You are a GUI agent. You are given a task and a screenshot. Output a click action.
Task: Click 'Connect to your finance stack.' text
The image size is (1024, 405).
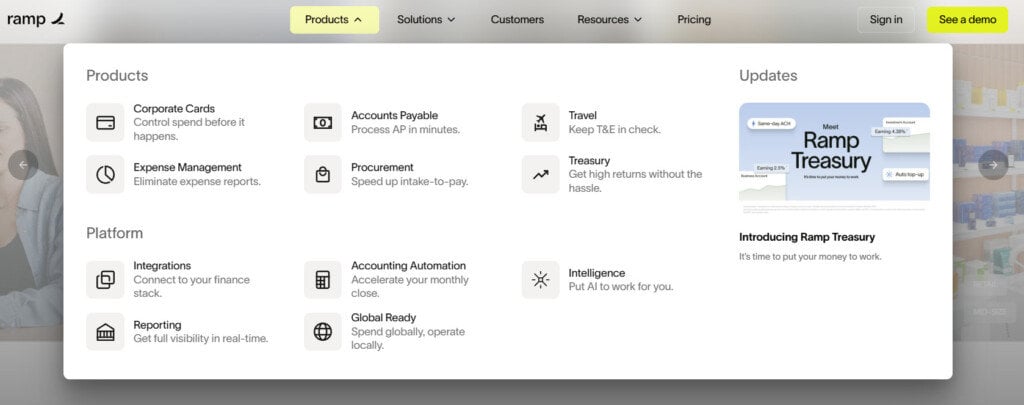[x=191, y=287]
